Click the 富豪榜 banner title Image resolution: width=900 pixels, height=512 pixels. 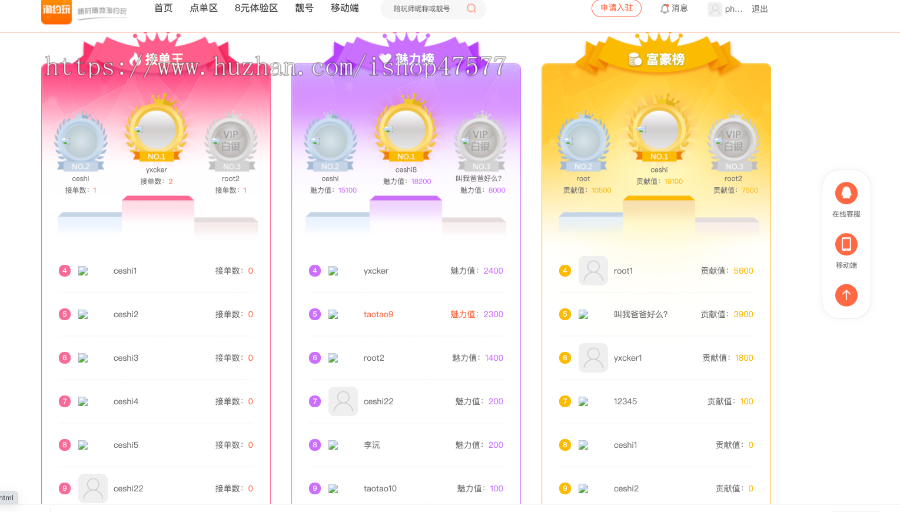pyautogui.click(x=665, y=59)
